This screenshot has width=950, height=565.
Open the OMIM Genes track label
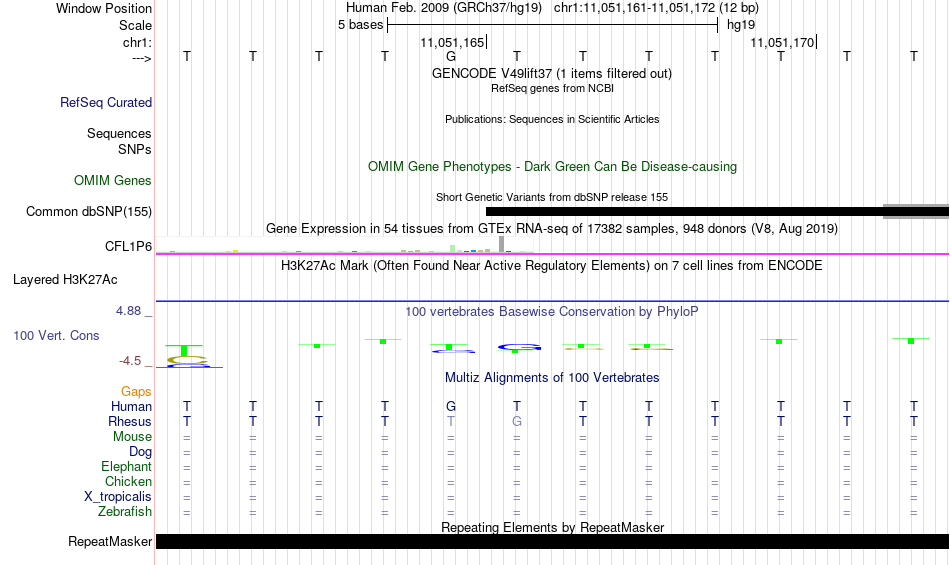[x=113, y=180]
